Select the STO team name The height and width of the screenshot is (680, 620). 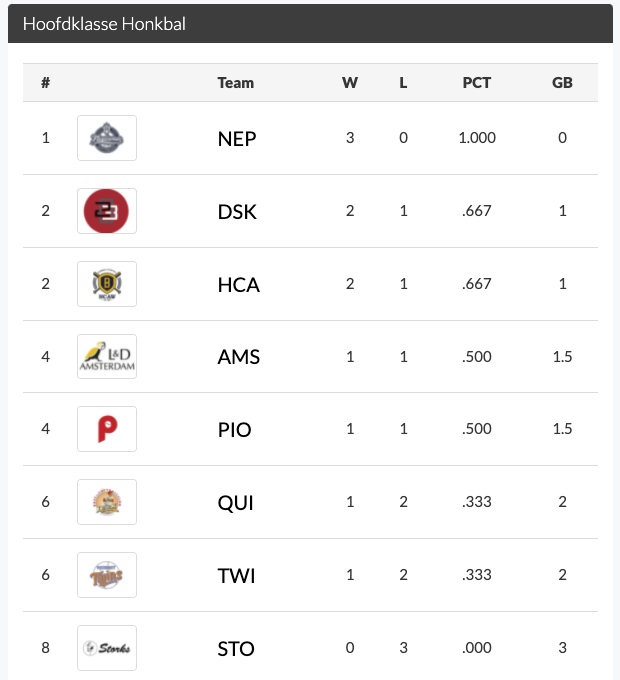(x=236, y=649)
